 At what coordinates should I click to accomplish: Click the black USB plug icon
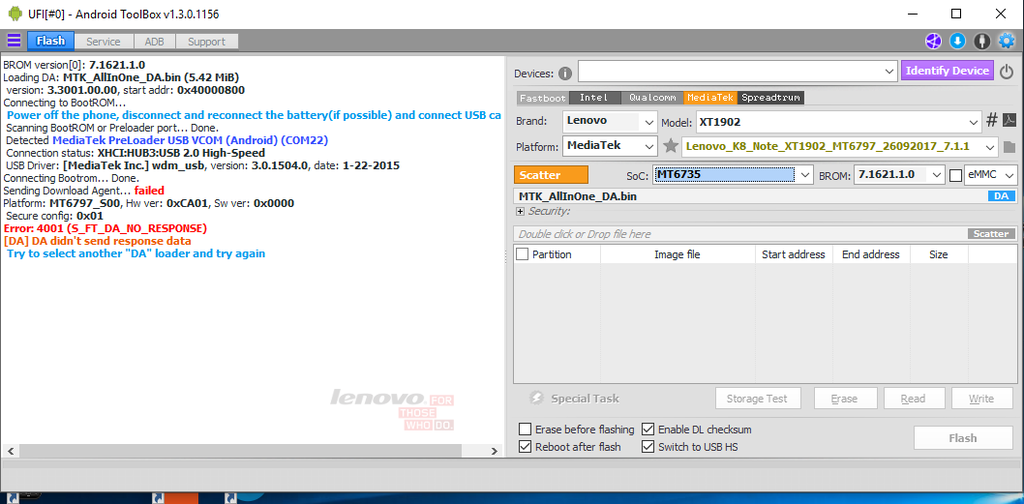pos(982,41)
